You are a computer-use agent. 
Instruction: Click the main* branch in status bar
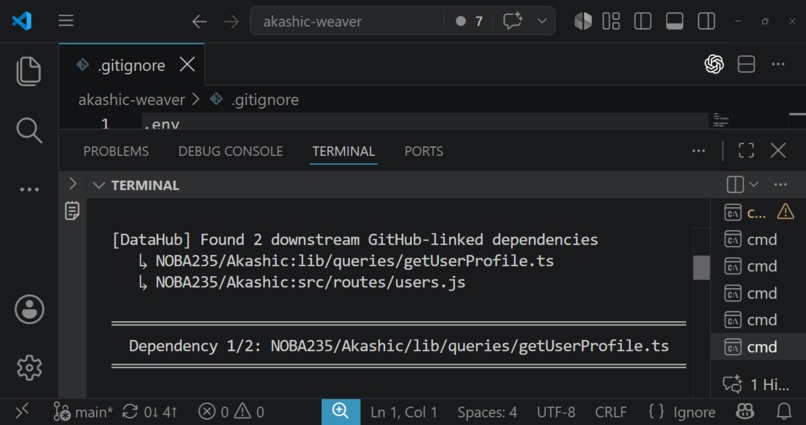click(x=83, y=412)
